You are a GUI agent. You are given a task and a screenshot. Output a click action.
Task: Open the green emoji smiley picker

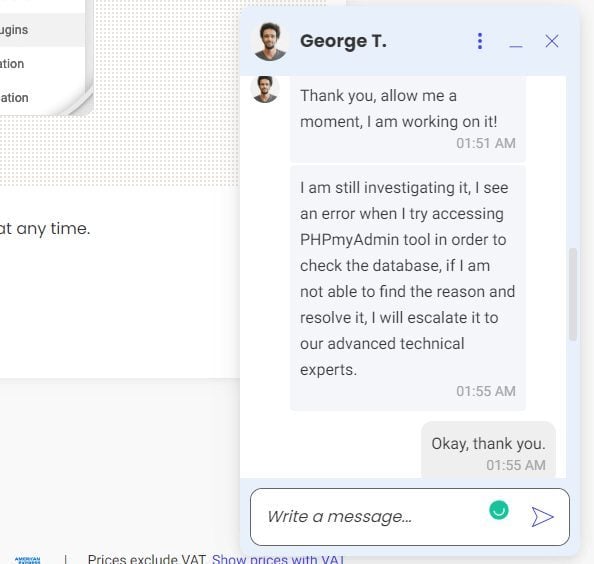coord(499,510)
